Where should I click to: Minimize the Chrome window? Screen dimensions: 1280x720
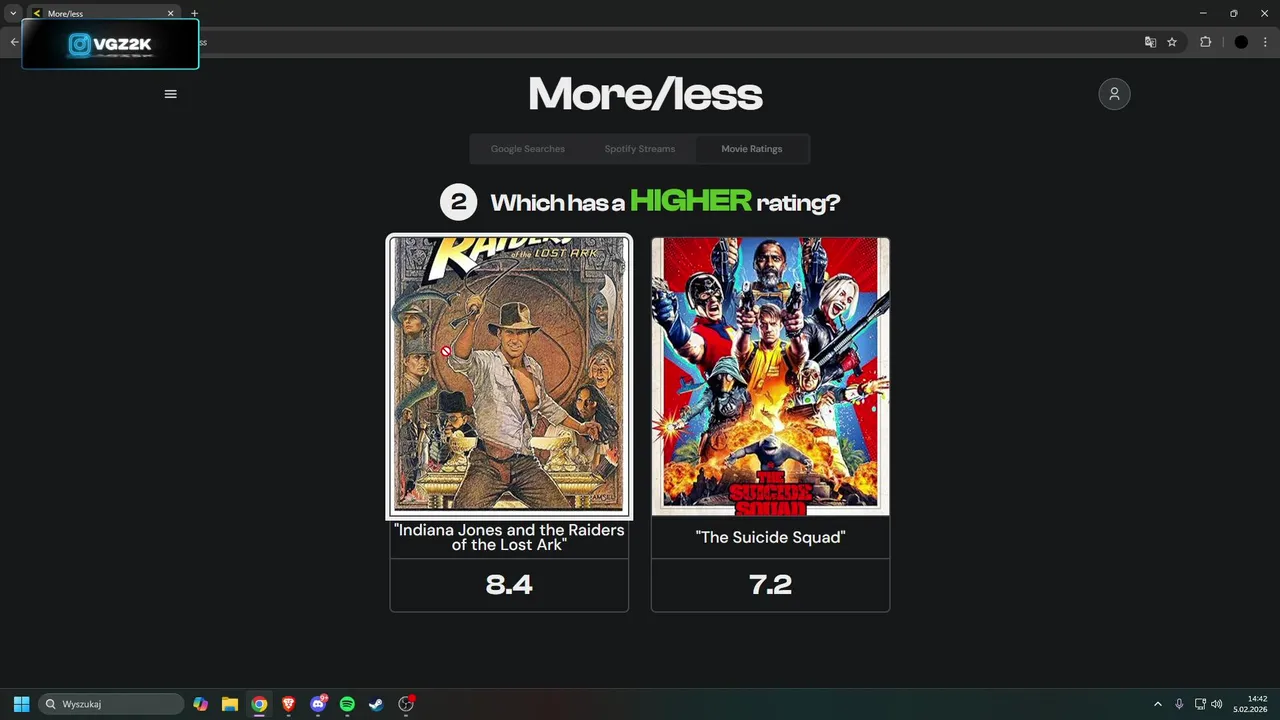[1203, 13]
